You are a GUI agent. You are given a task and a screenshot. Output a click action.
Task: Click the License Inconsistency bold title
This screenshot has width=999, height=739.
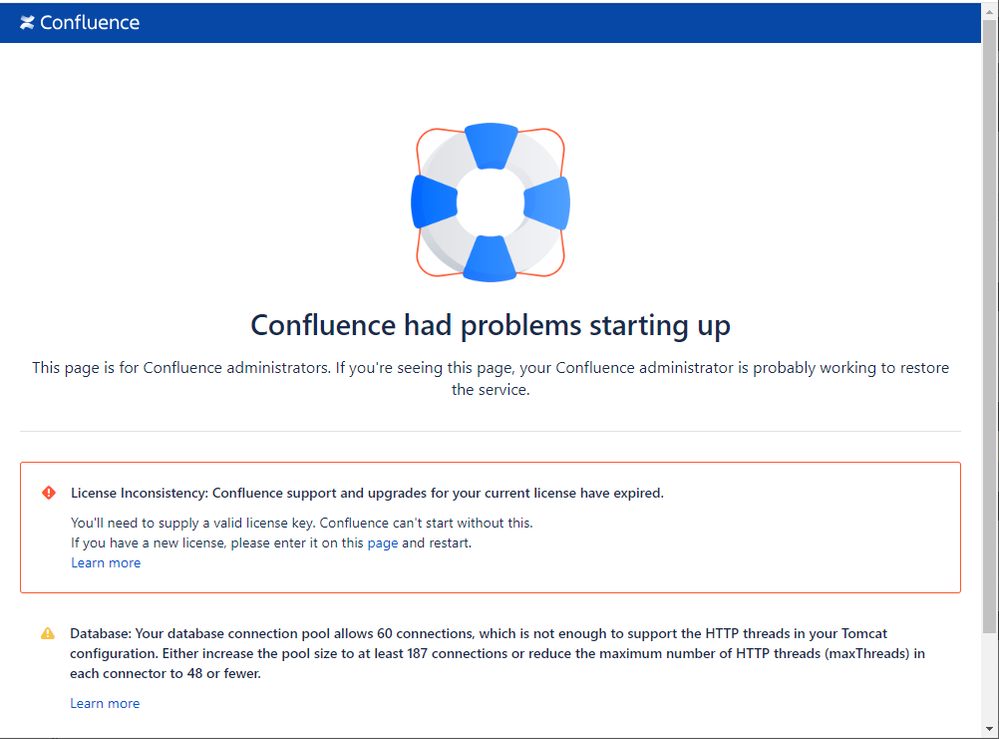(x=367, y=493)
